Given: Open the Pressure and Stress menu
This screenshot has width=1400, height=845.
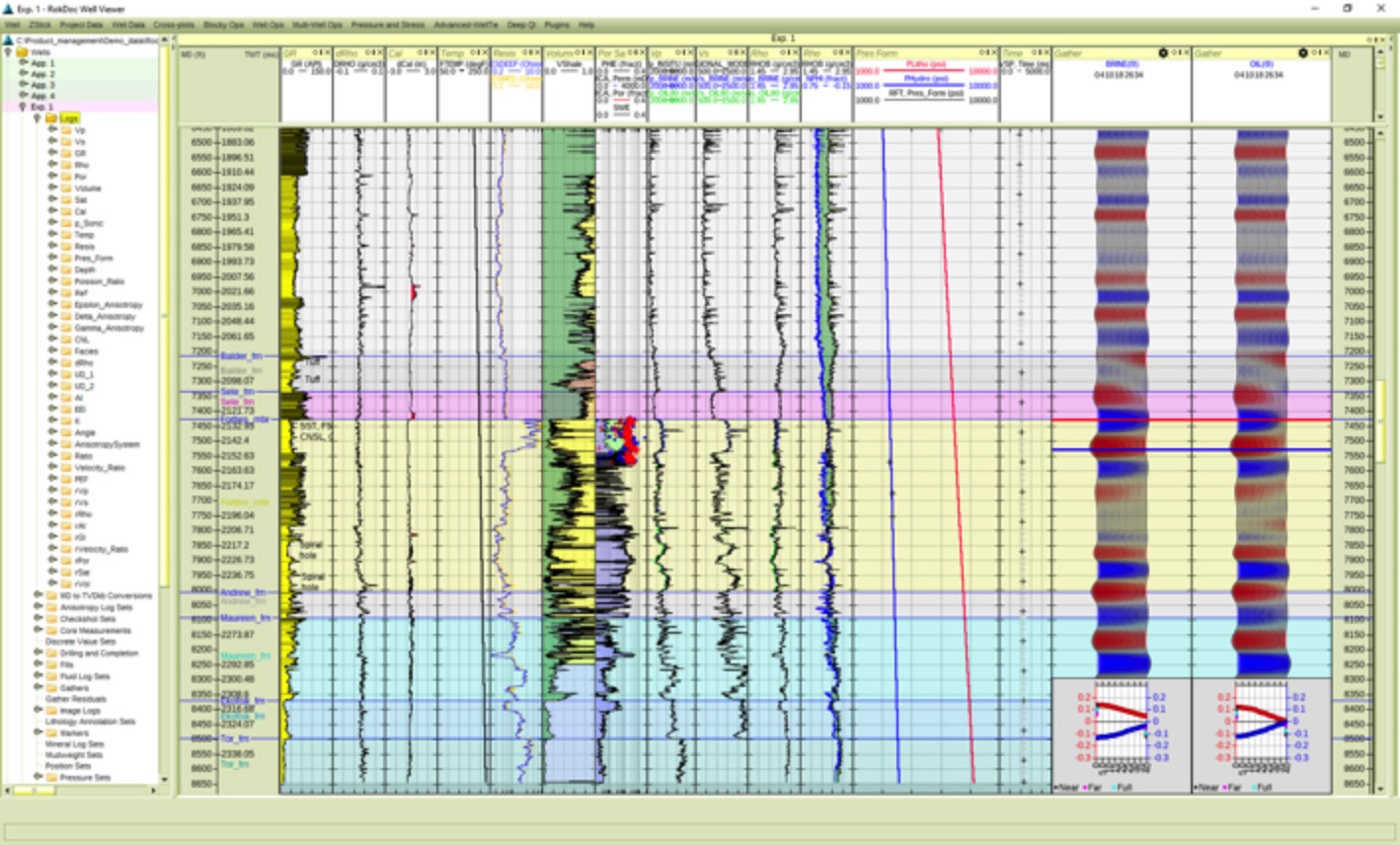Looking at the screenshot, I should click(387, 25).
